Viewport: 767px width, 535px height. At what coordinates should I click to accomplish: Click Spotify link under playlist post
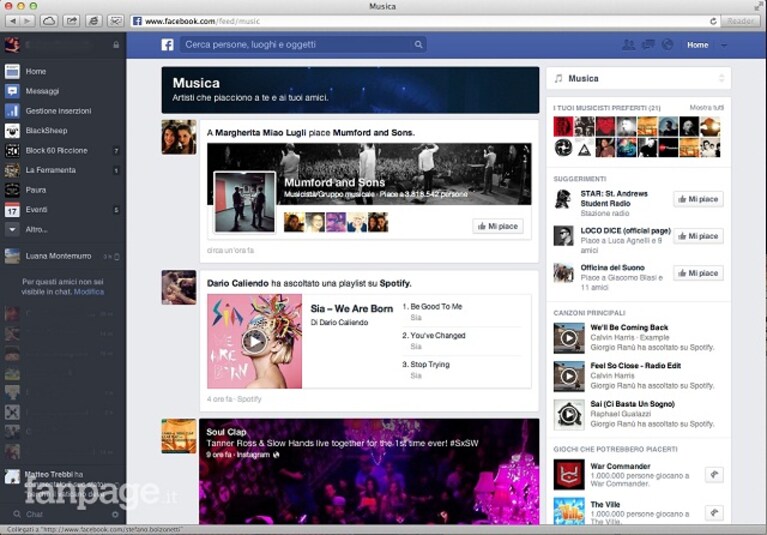point(249,399)
